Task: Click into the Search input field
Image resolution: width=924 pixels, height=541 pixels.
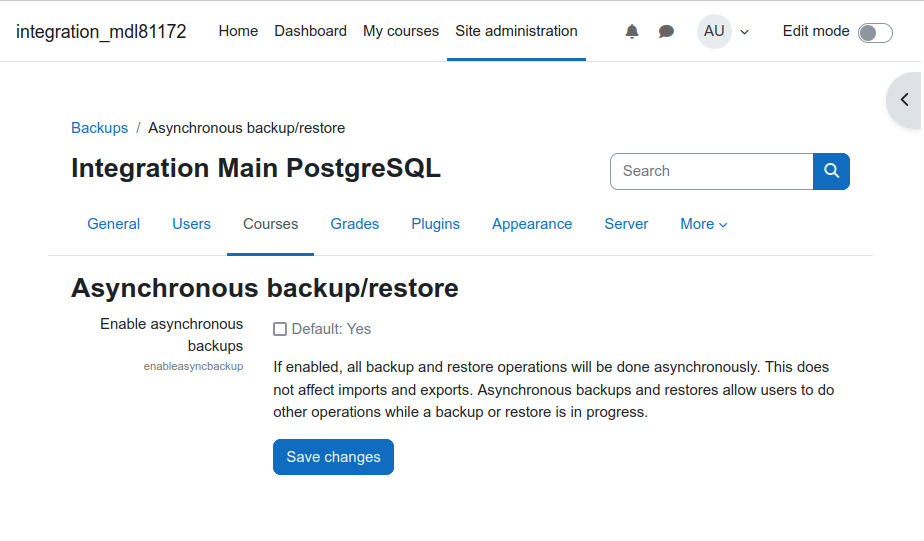Action: point(712,171)
